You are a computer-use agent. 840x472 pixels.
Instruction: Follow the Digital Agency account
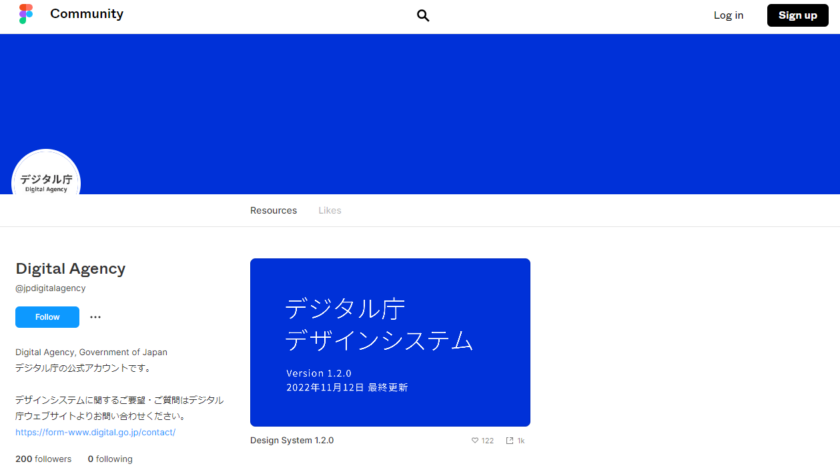point(47,317)
